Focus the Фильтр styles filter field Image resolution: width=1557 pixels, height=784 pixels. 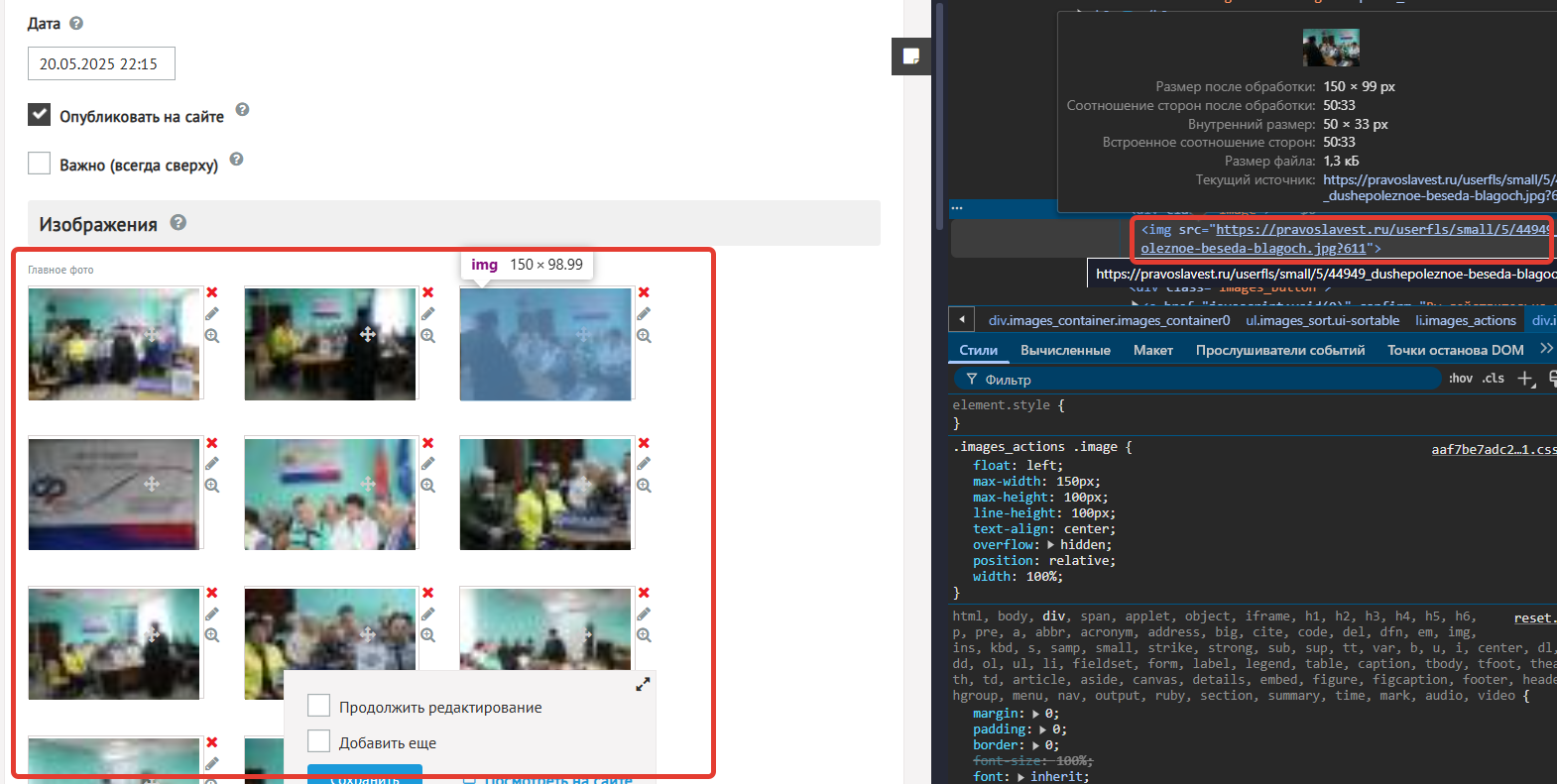(1196, 379)
